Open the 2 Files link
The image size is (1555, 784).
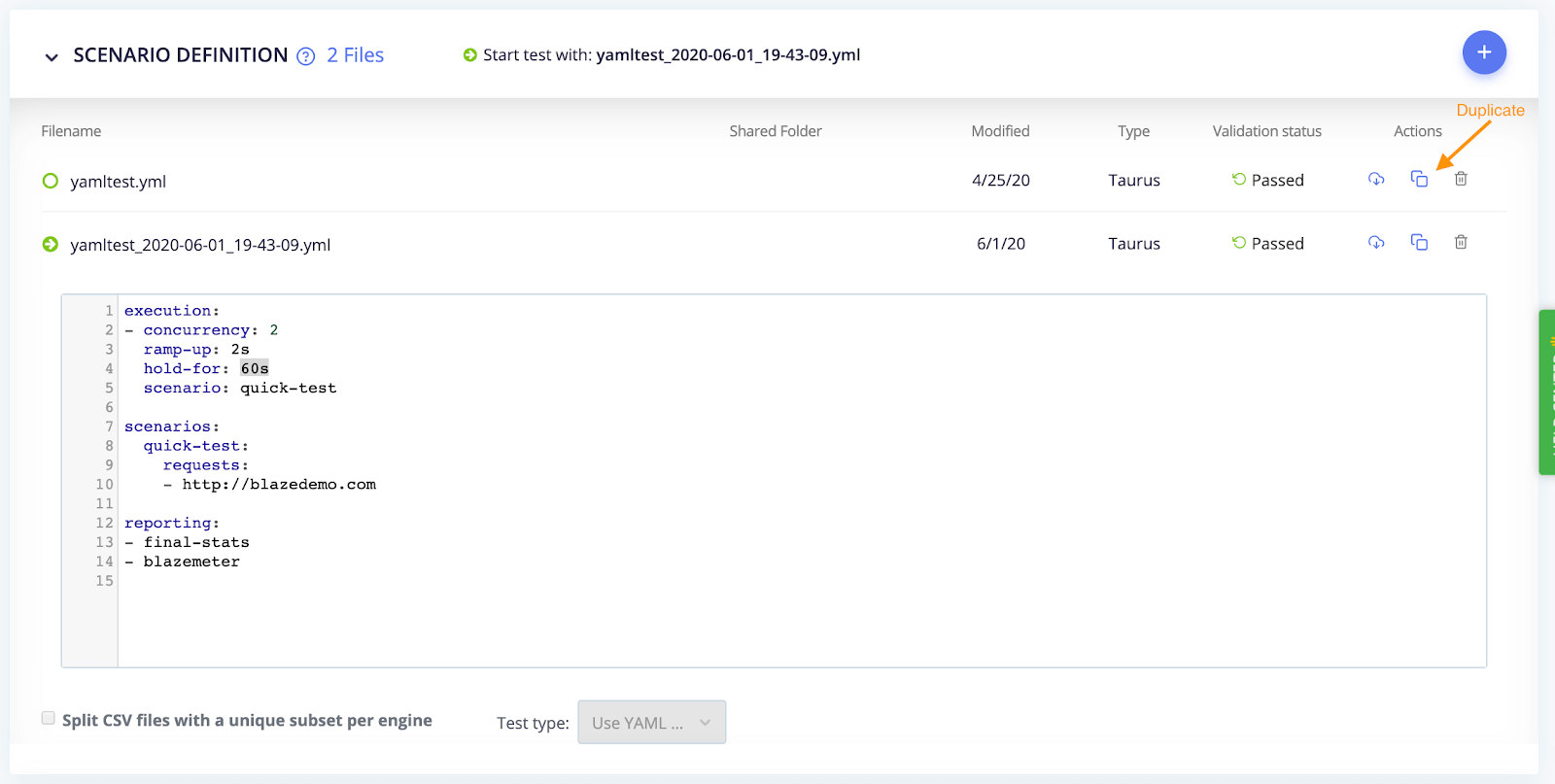pos(354,54)
